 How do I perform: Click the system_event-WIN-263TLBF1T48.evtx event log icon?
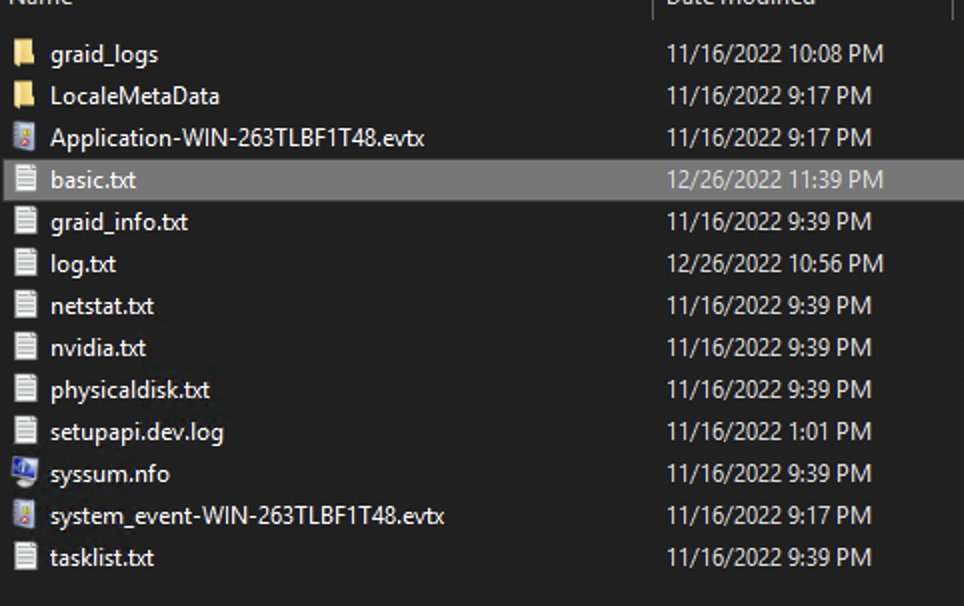coord(25,515)
